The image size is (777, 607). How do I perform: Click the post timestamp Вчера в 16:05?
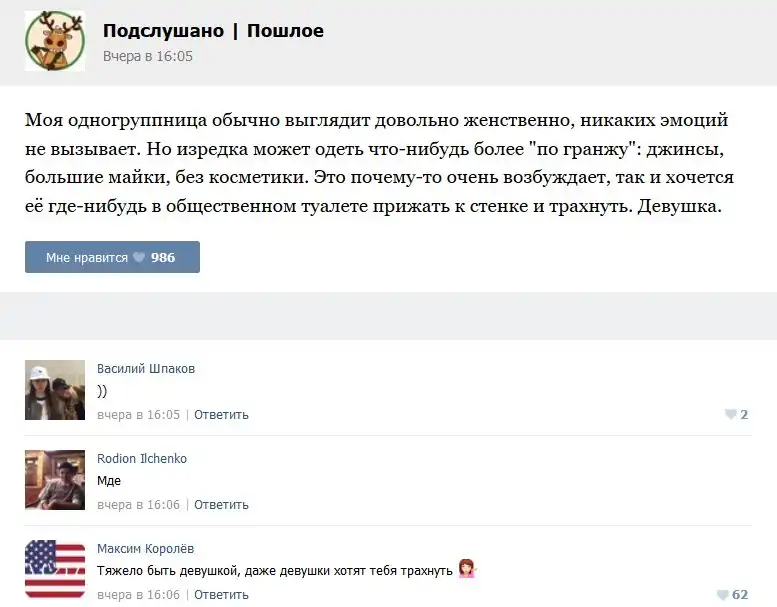[x=148, y=57]
